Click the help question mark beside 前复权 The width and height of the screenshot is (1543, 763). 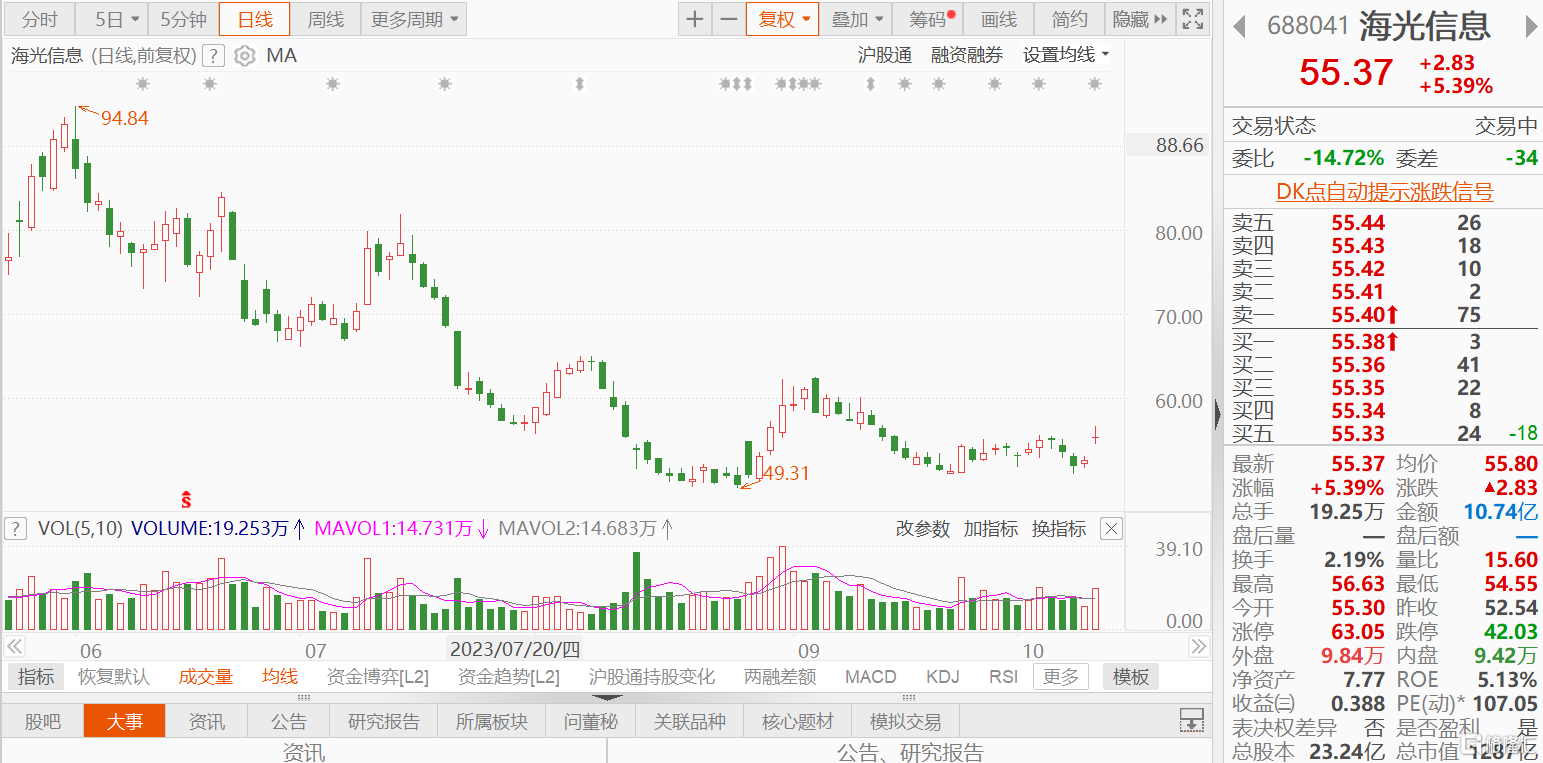213,56
